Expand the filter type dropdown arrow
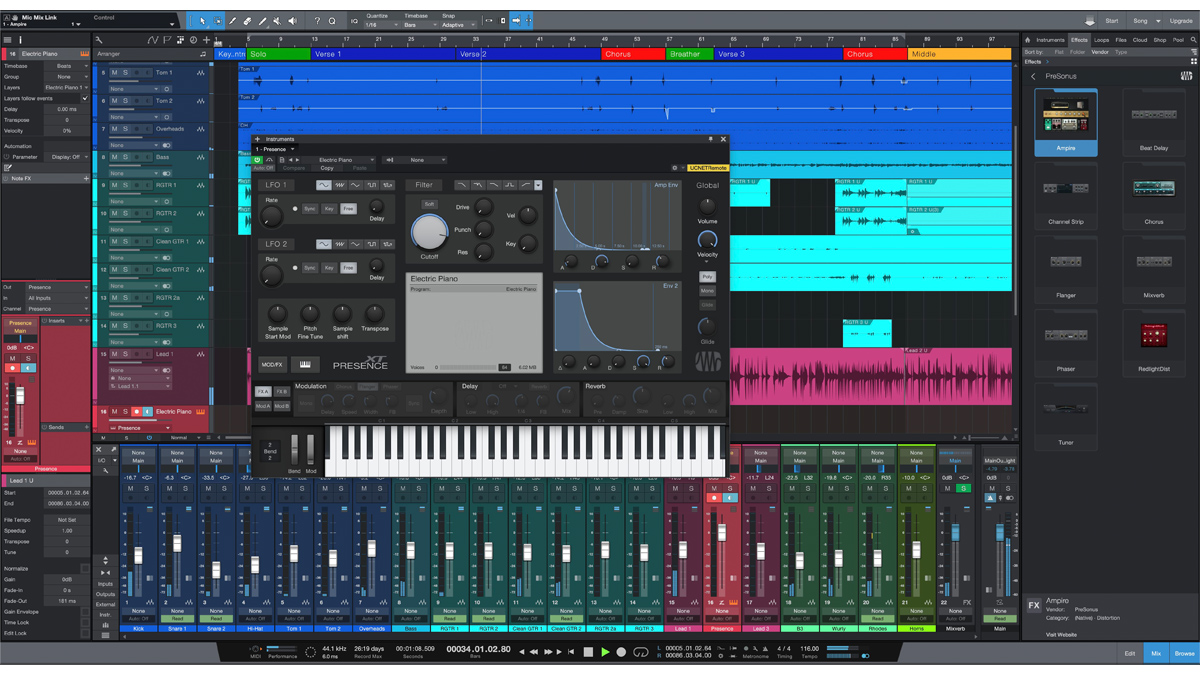The height and width of the screenshot is (675, 1200). 538,185
